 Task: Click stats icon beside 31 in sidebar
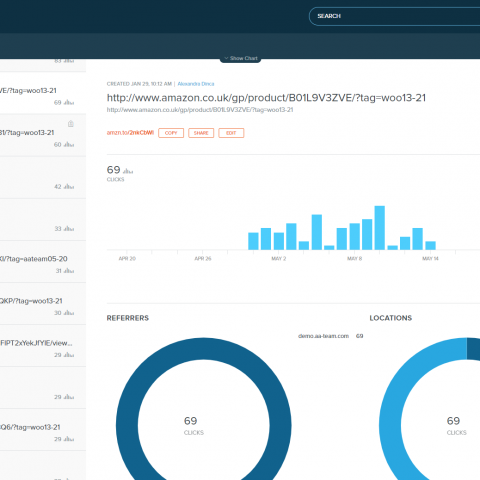point(69,271)
